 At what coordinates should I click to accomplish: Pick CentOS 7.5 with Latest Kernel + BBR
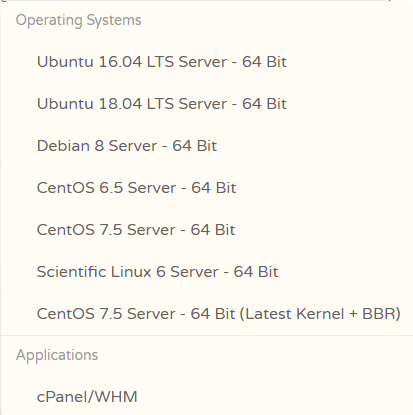tap(207, 314)
